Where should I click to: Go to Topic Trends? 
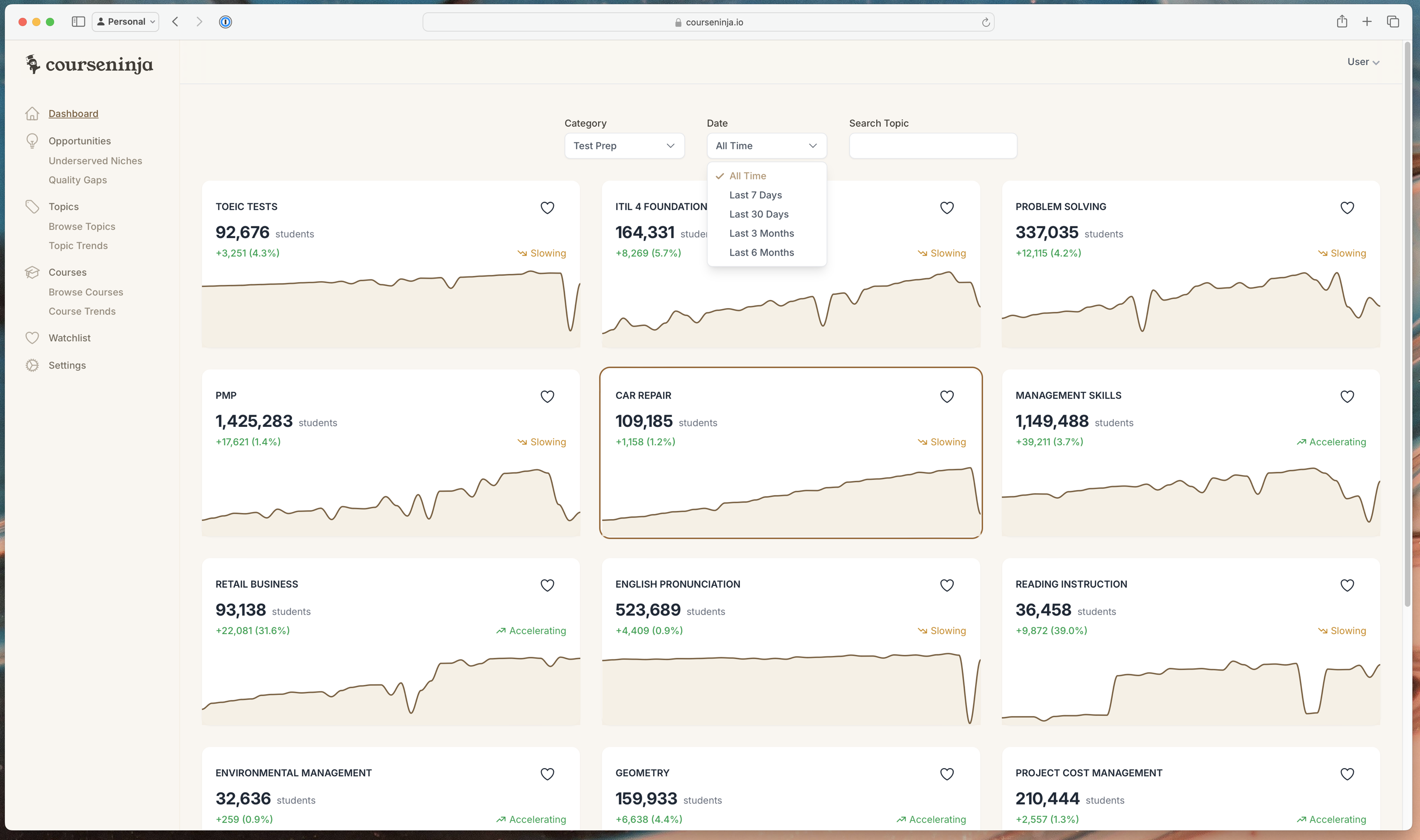78,246
